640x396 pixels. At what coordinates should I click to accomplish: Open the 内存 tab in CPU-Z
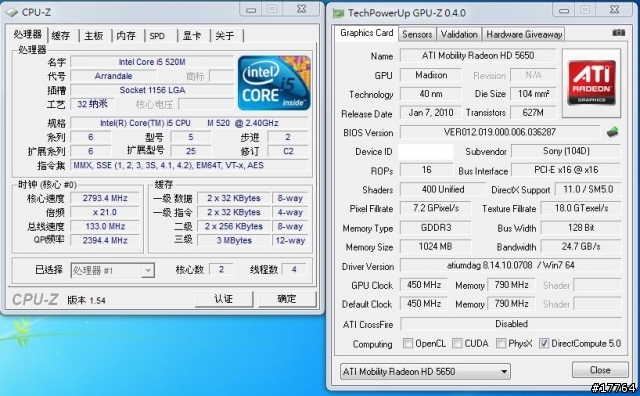[x=126, y=36]
